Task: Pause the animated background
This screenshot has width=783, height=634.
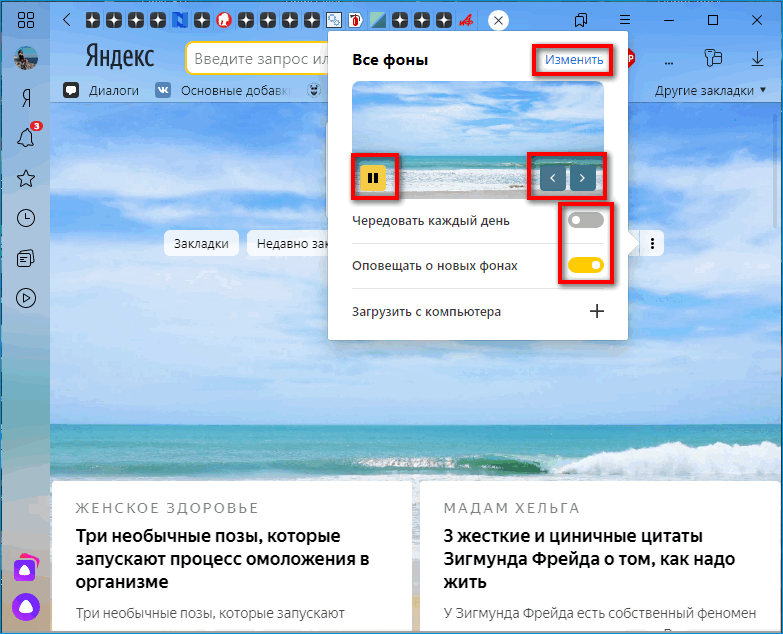Action: pos(373,178)
